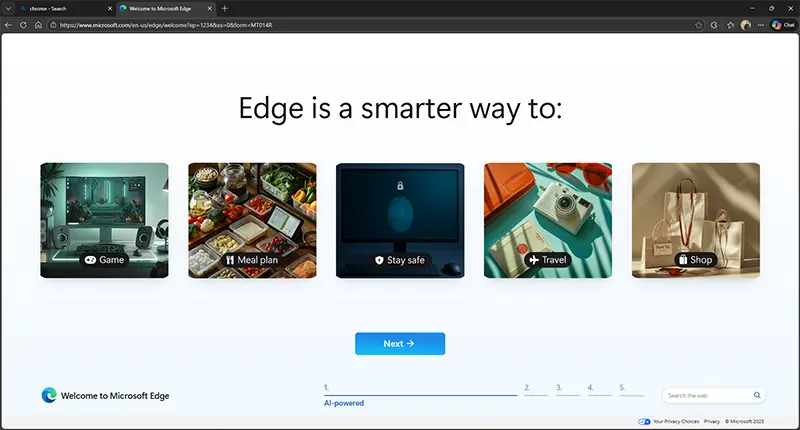This screenshot has height=430, width=800.
Task: Jump to step 2 indicator
Action: pyautogui.click(x=536, y=389)
